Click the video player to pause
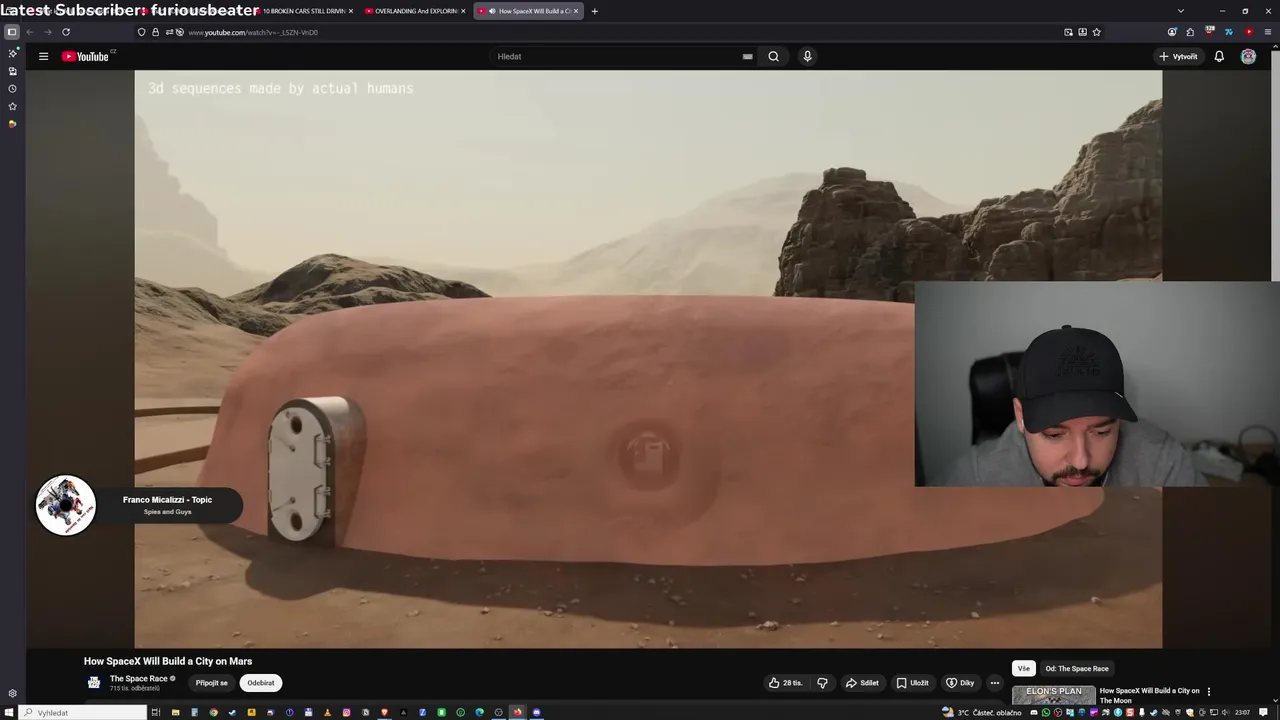The height and width of the screenshot is (720, 1280). [x=648, y=359]
